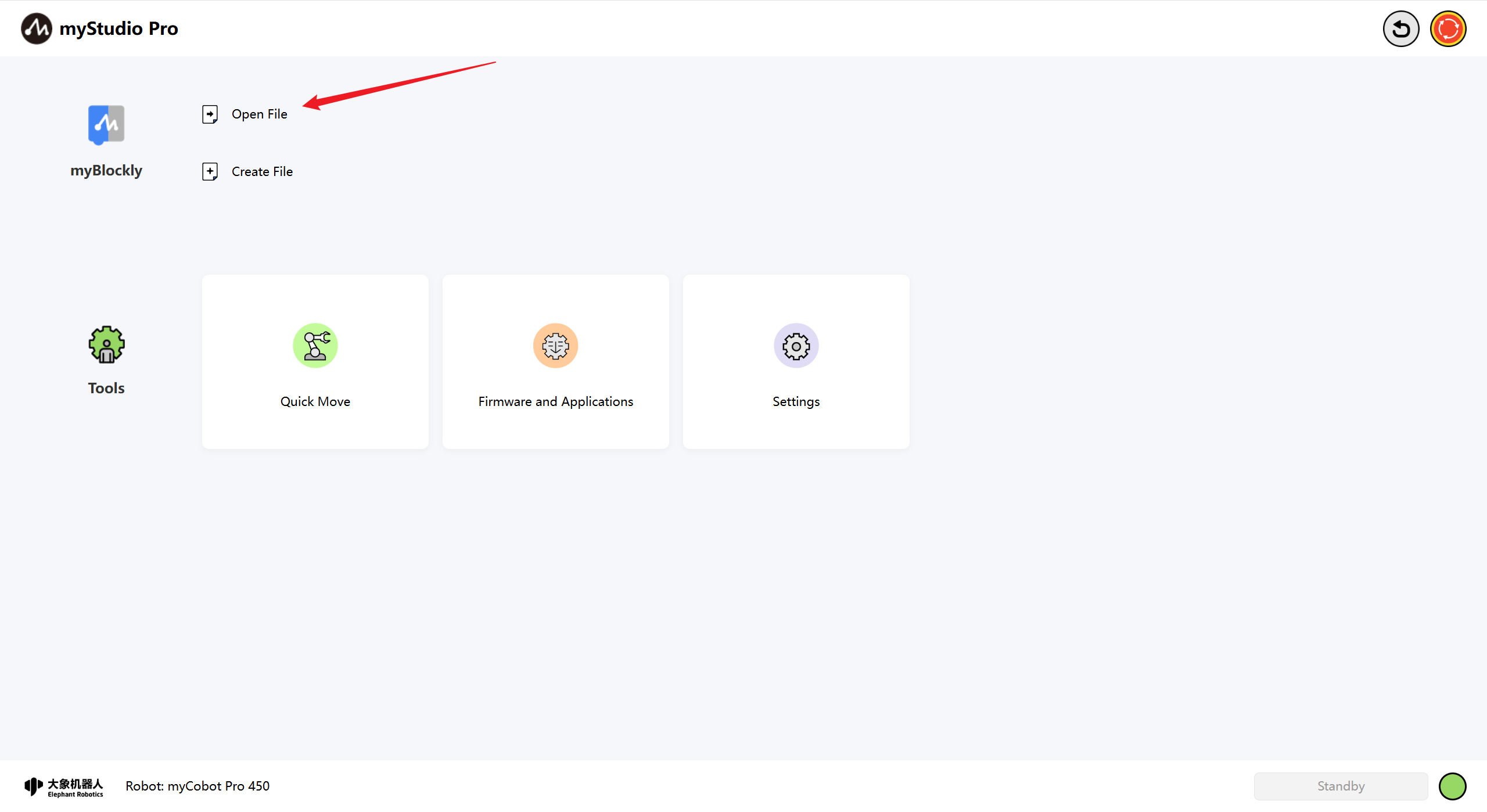Click the Elephant Robotics logo
The height and width of the screenshot is (812, 1487).
pos(64,786)
